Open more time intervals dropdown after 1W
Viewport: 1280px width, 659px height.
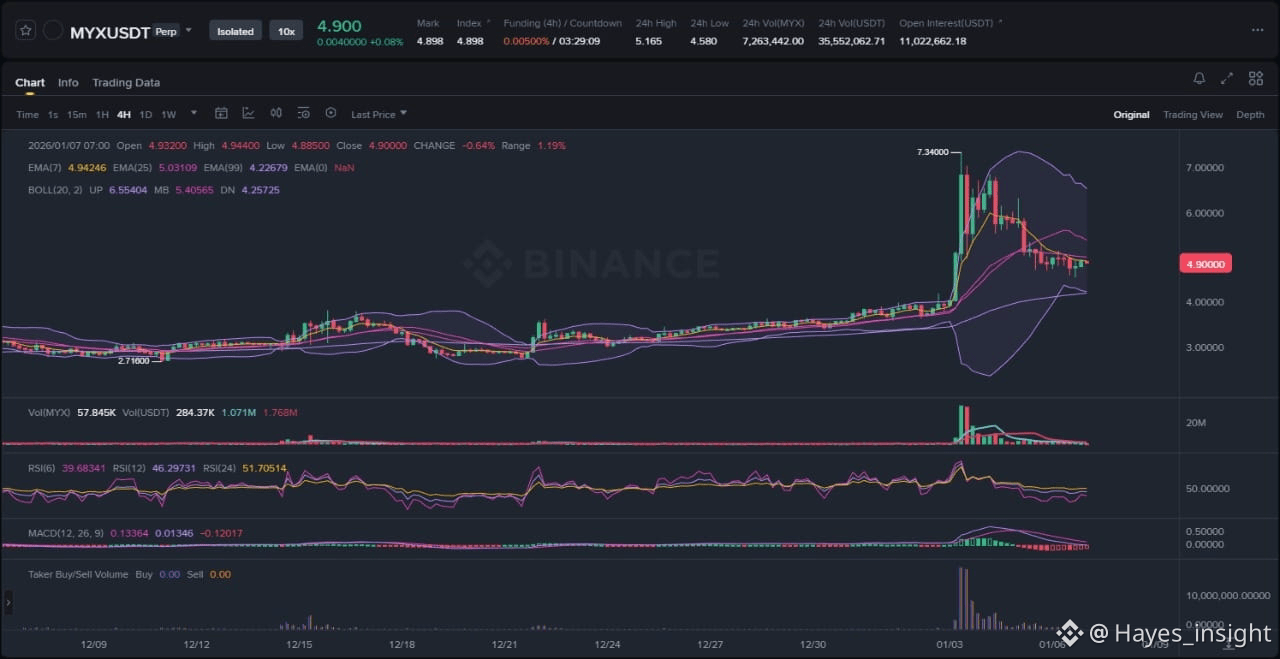(193, 114)
